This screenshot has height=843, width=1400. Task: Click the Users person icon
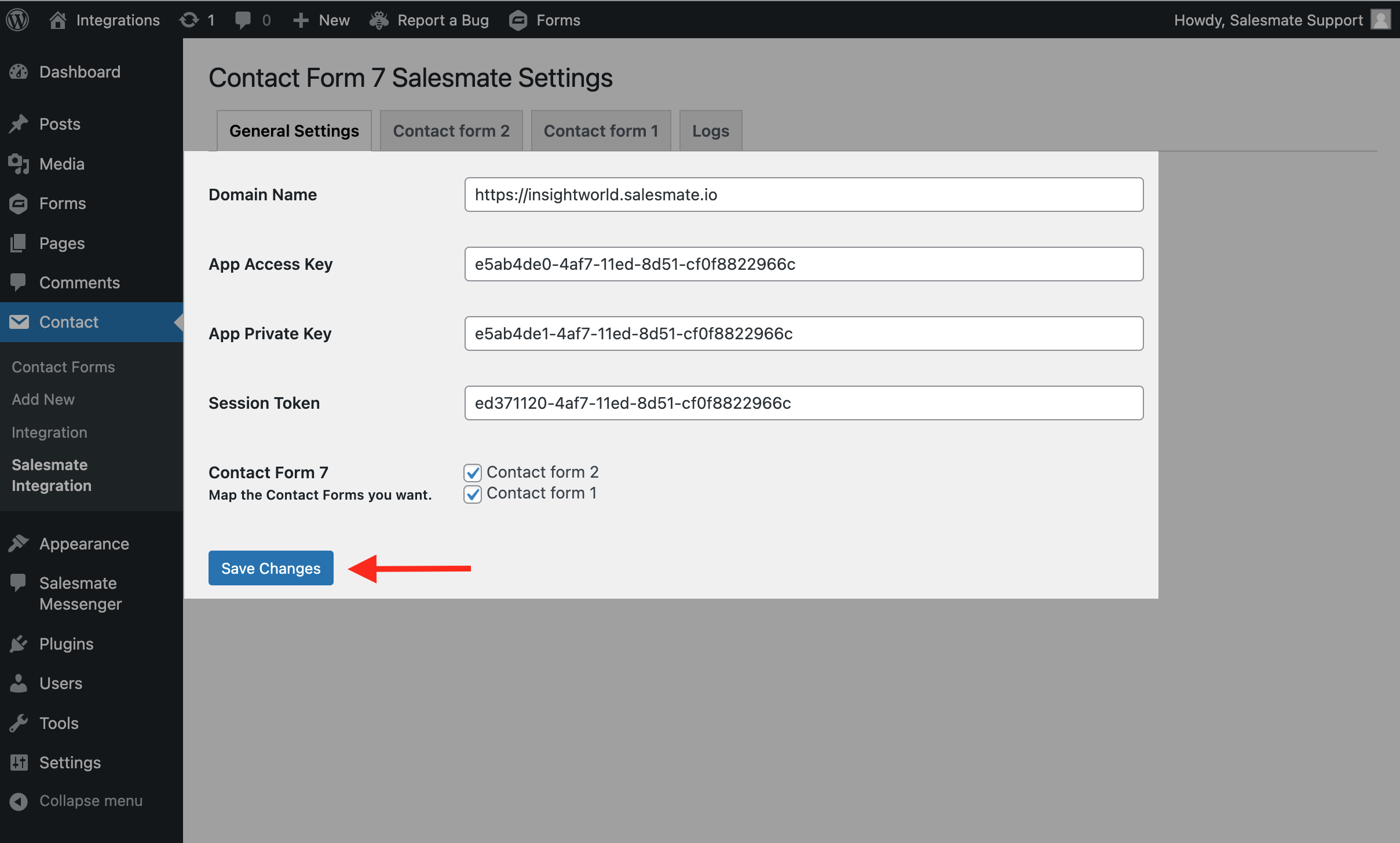coord(19,683)
